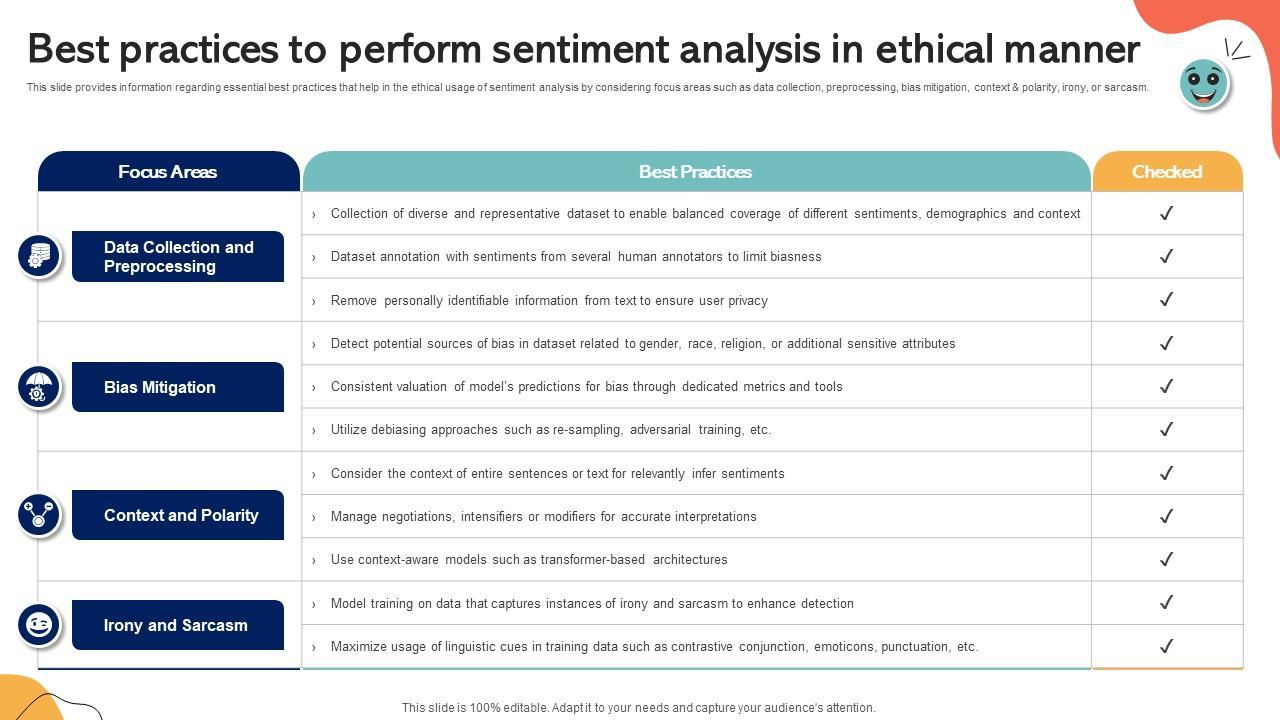Image resolution: width=1280 pixels, height=720 pixels.
Task: Click the umbrella gear icon beside Bias Mitigation
Action: click(39, 386)
